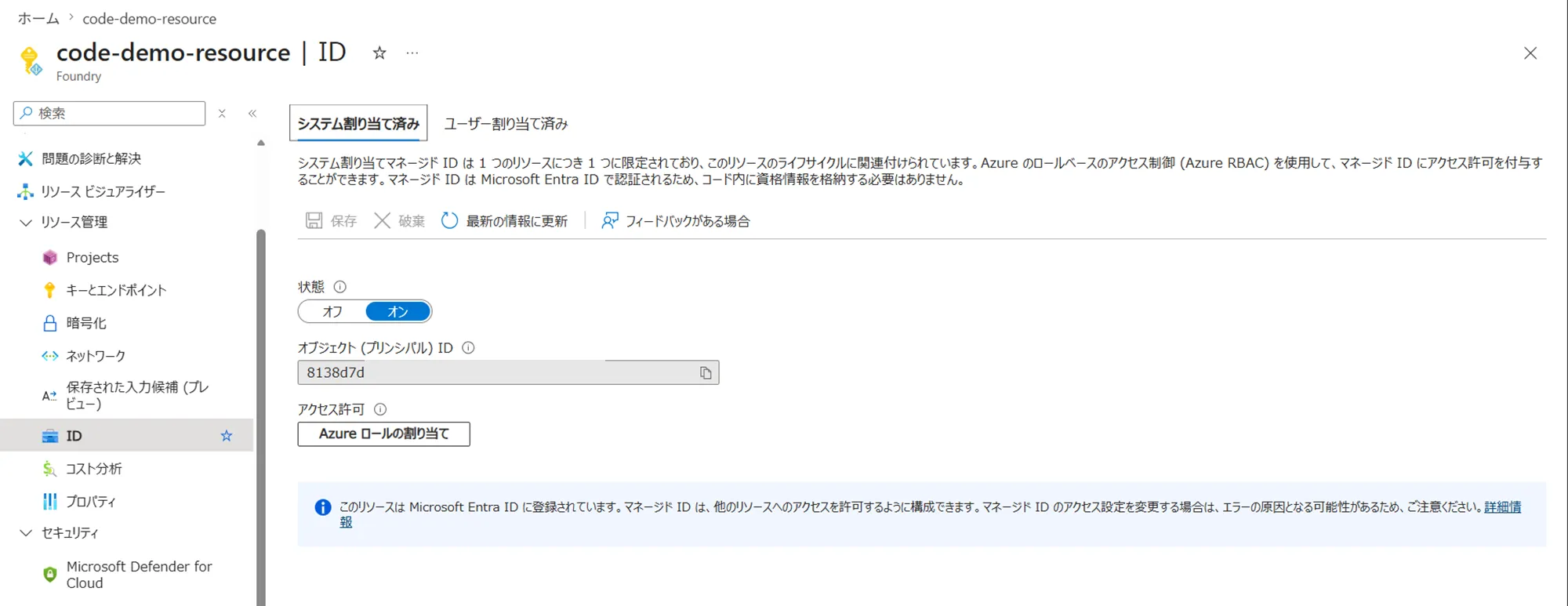The height and width of the screenshot is (606, 1568).
Task: Switch to ユーザー割り当て済み tab
Action: click(x=506, y=124)
